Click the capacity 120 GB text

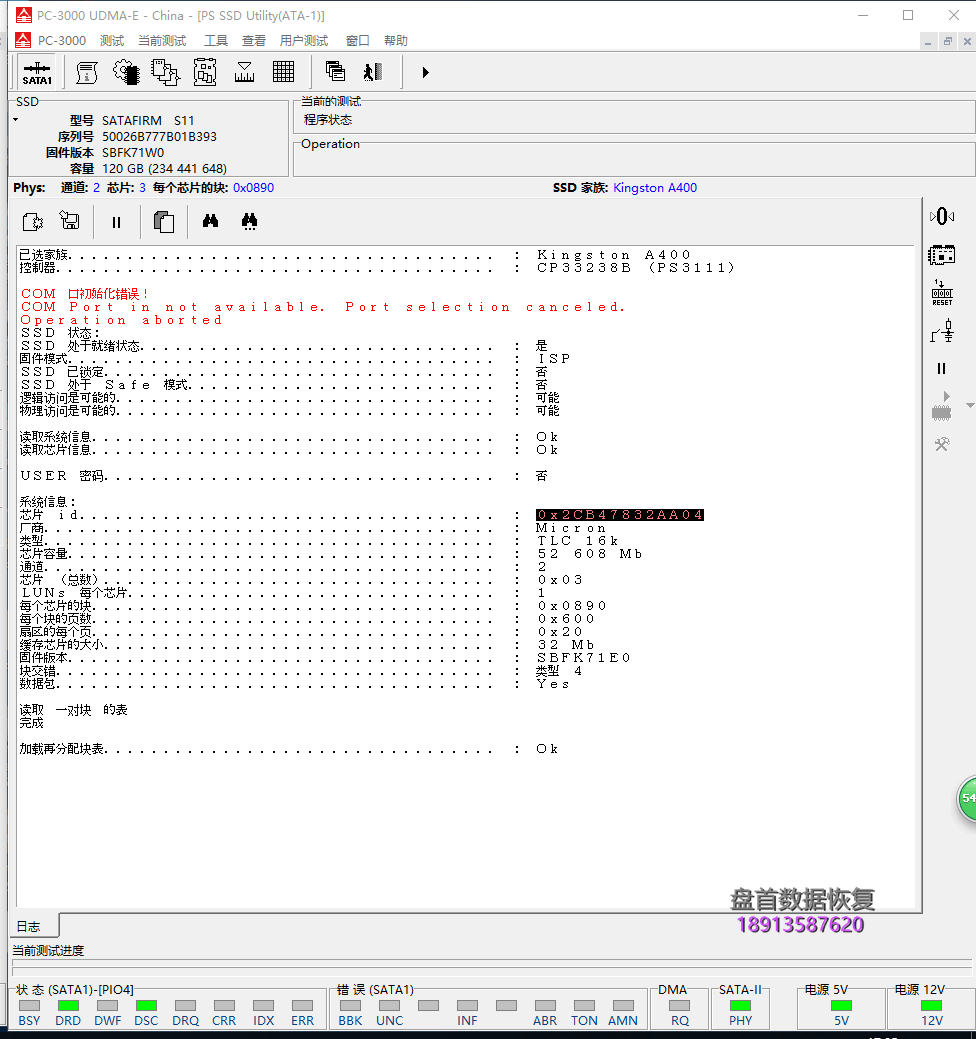164,168
